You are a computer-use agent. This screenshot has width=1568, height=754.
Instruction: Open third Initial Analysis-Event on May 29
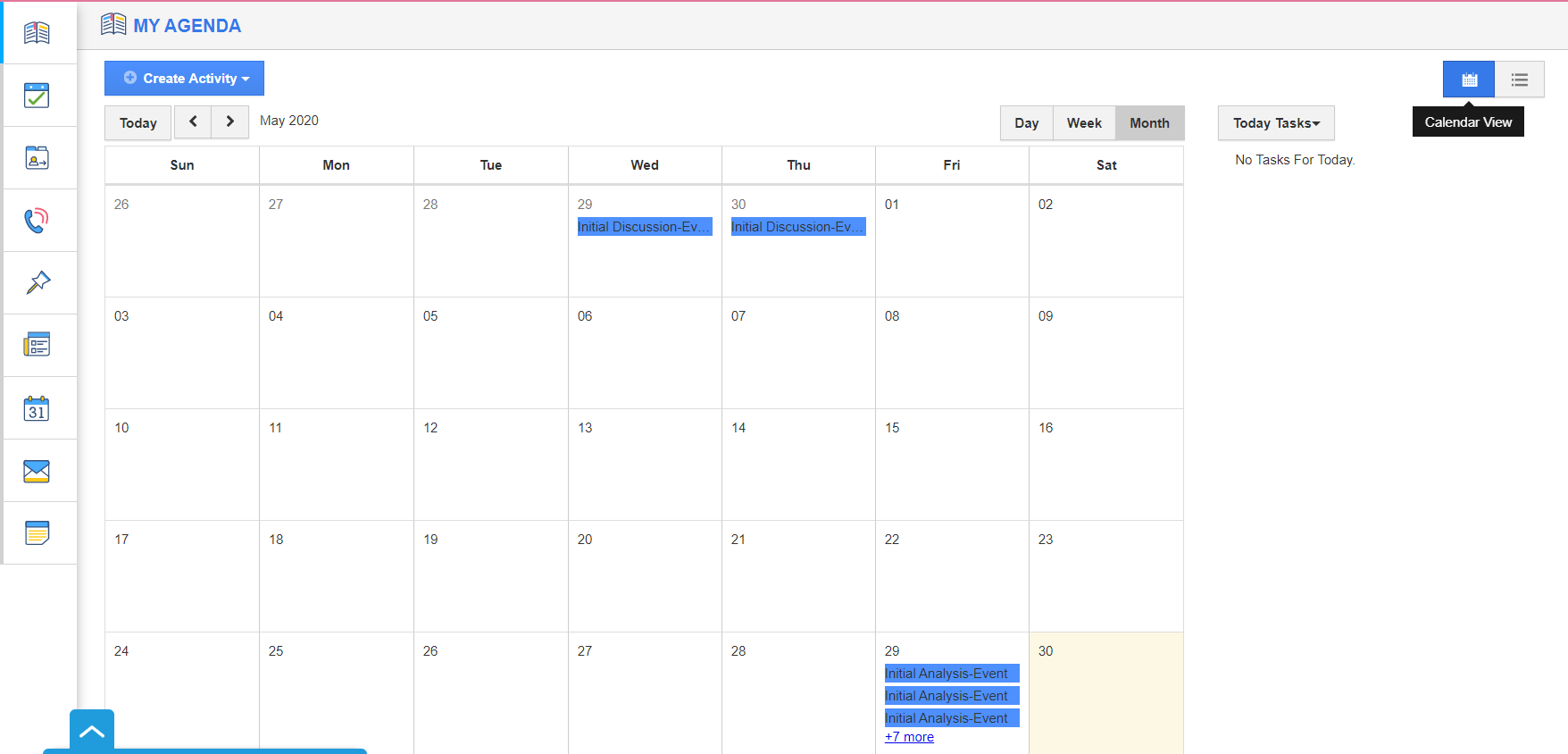pyautogui.click(x=952, y=718)
